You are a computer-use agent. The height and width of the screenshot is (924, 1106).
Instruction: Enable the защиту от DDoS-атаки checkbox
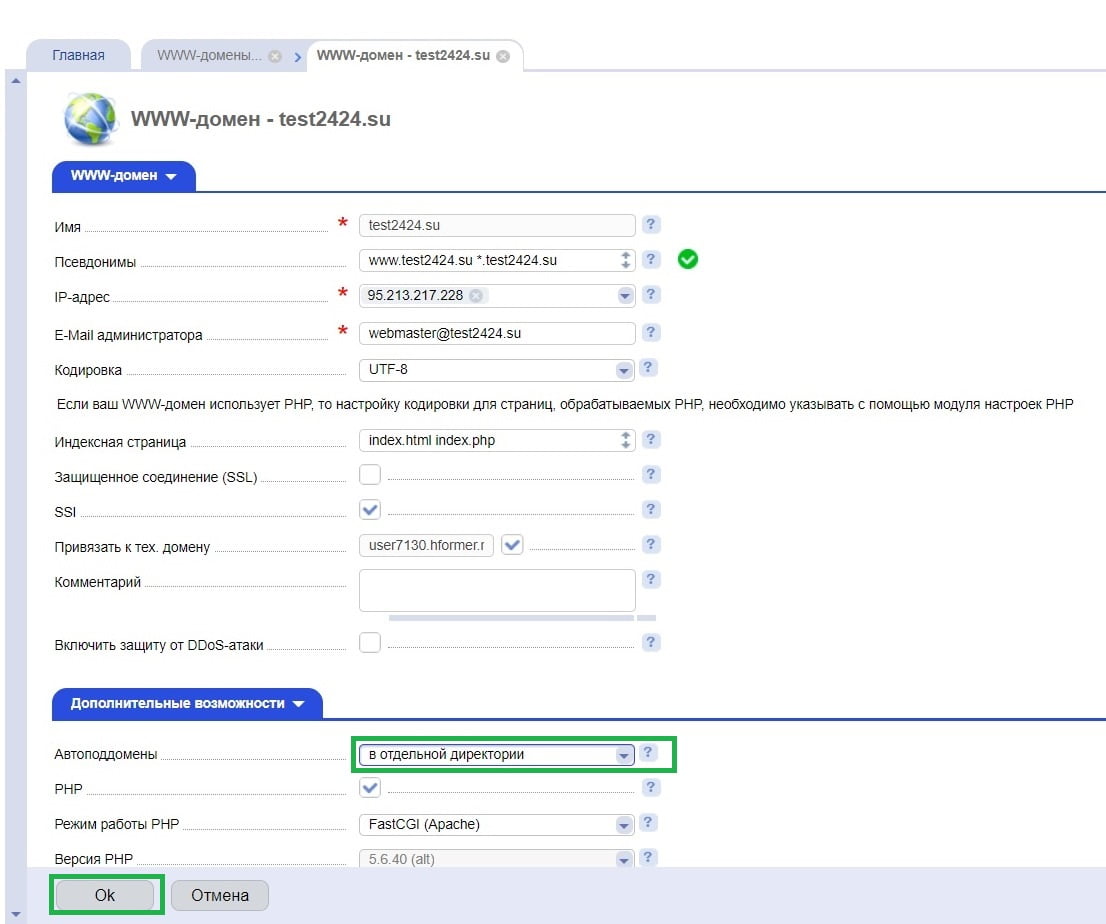pos(370,643)
